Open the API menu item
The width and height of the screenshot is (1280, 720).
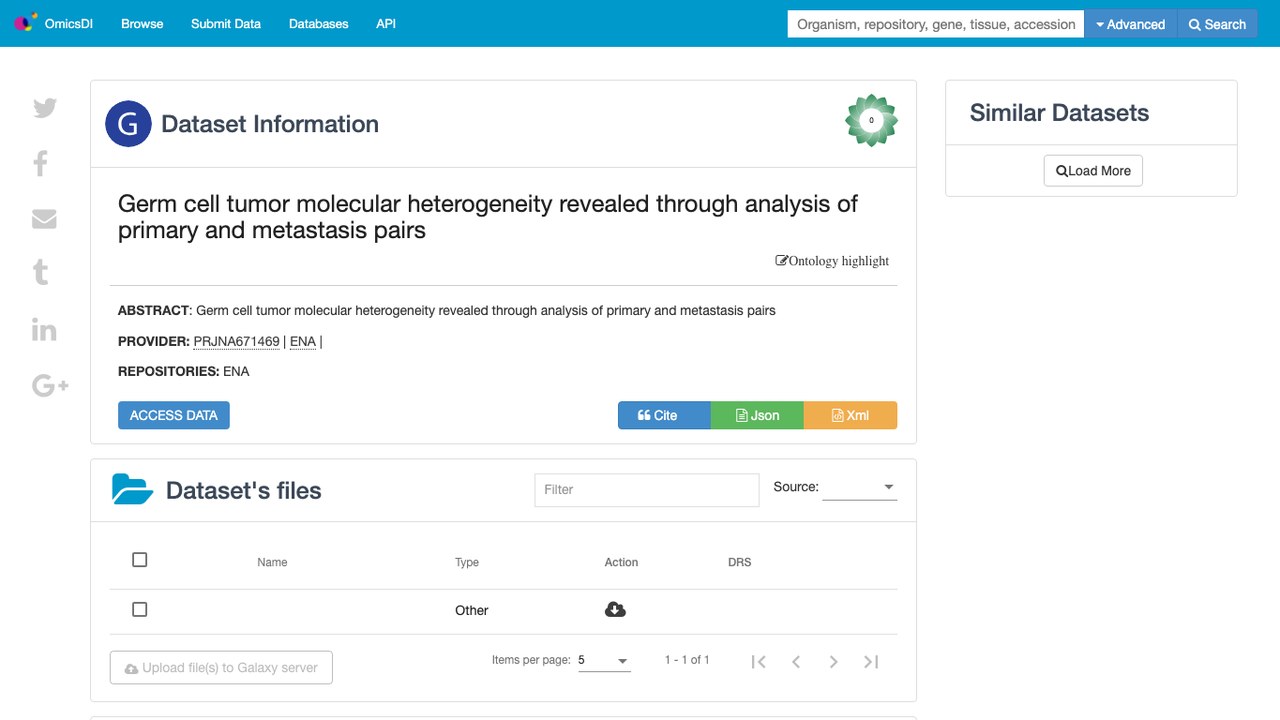tap(386, 24)
